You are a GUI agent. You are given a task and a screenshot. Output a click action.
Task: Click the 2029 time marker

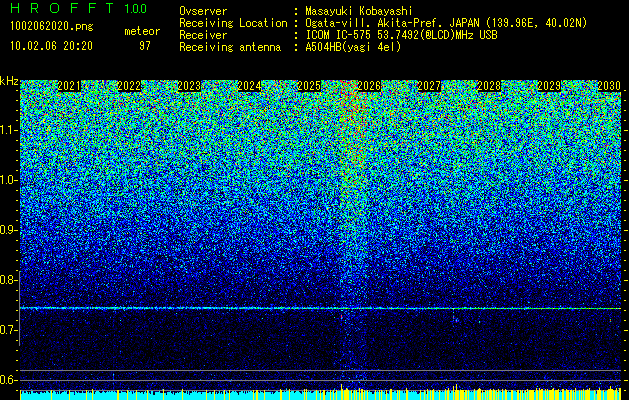[x=549, y=86]
